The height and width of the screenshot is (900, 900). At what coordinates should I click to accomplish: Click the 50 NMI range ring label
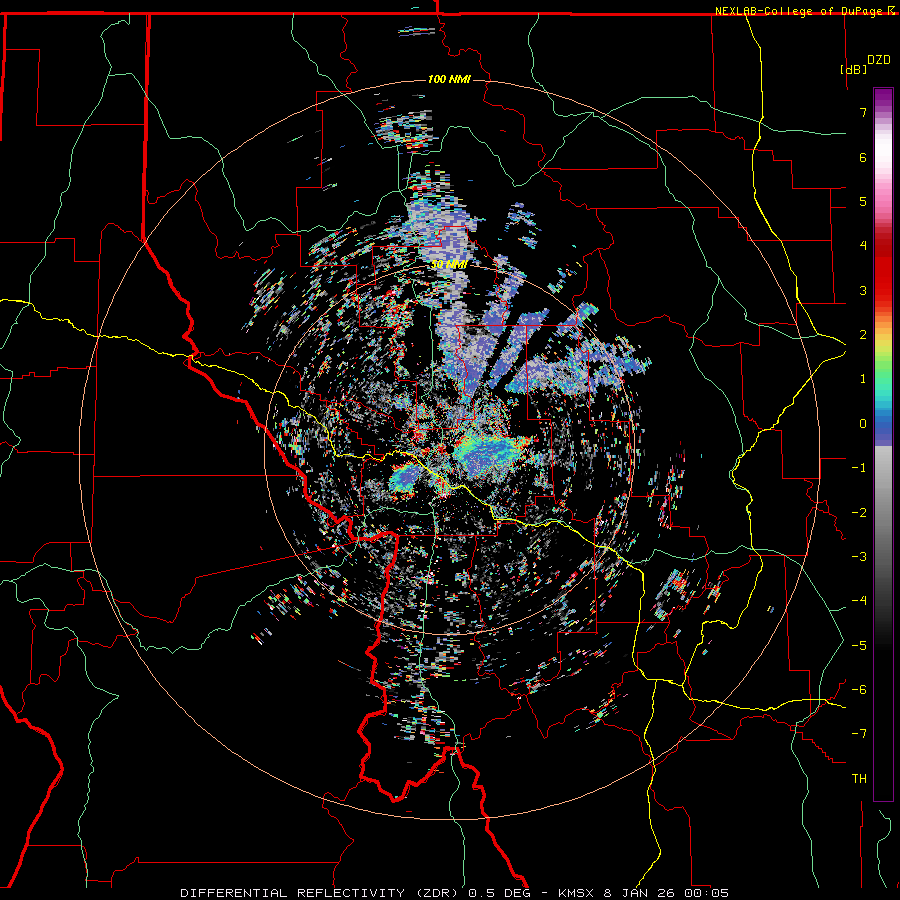click(x=449, y=265)
